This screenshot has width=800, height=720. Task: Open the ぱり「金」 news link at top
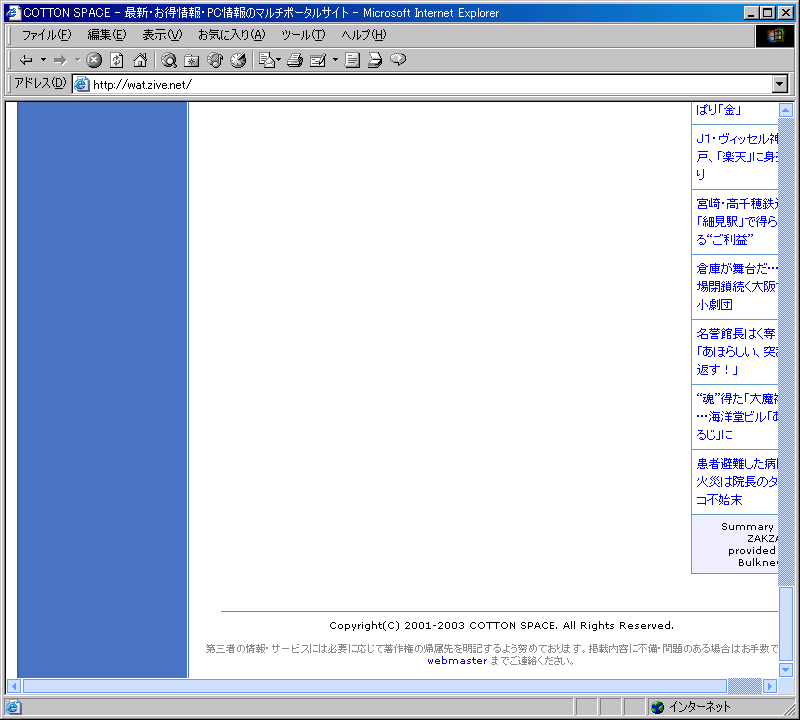718,110
